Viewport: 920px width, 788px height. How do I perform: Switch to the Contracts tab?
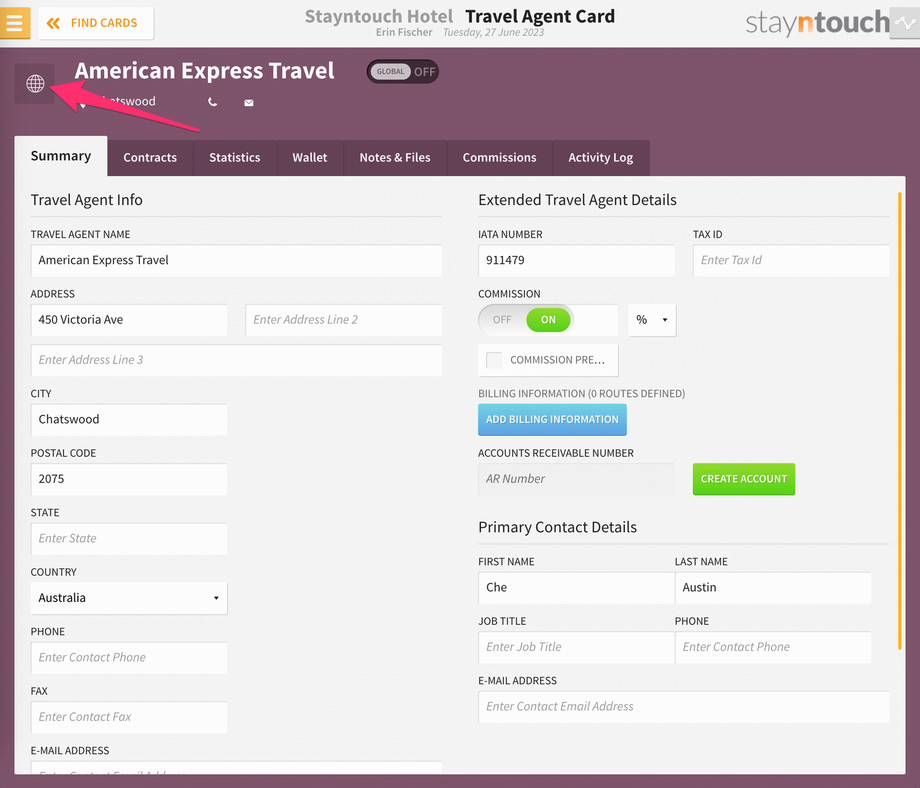pos(150,157)
